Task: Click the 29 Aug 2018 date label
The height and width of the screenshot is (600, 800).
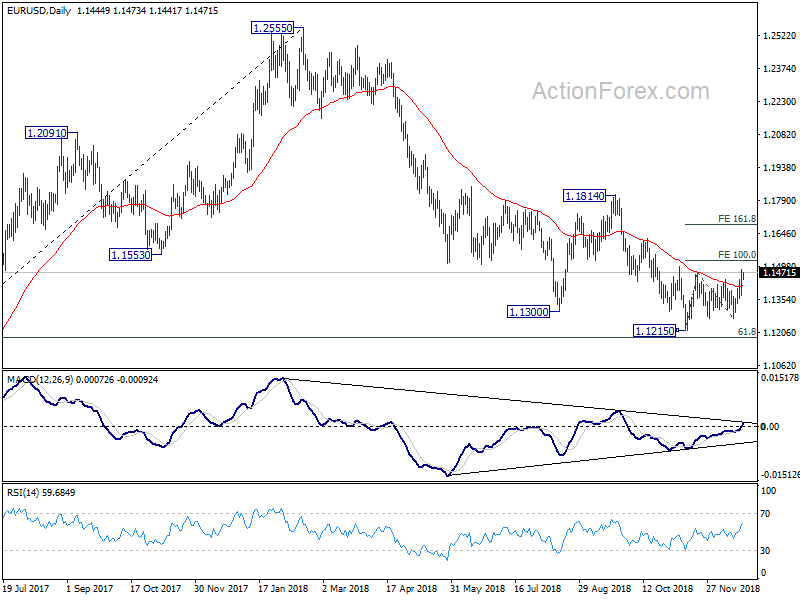Action: pos(604,588)
